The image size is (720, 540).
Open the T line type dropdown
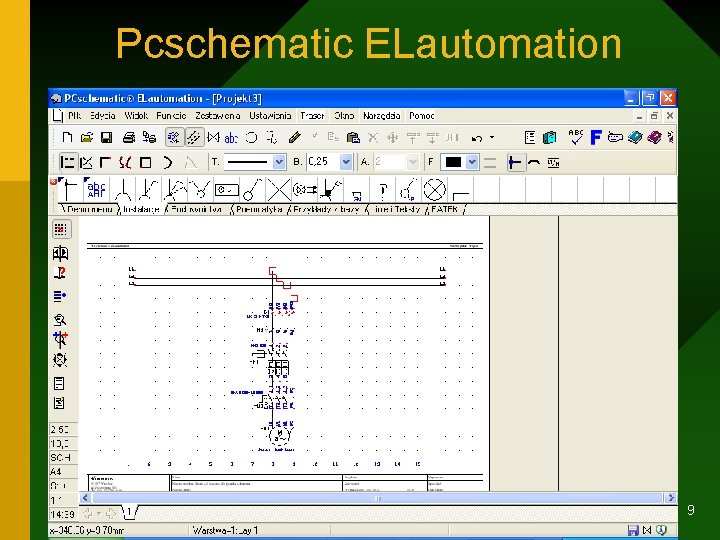279,162
